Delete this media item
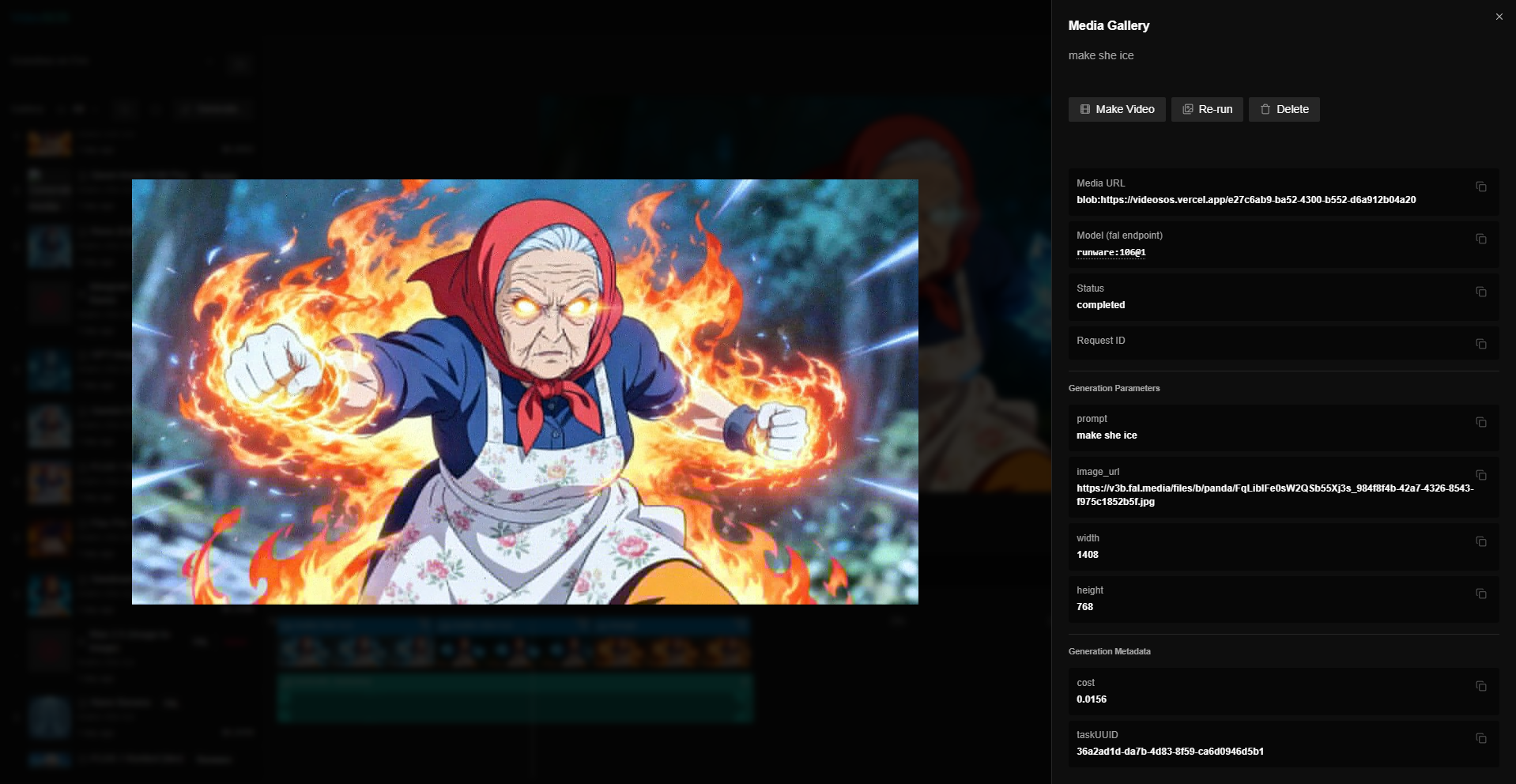This screenshot has width=1516, height=784. (1284, 109)
